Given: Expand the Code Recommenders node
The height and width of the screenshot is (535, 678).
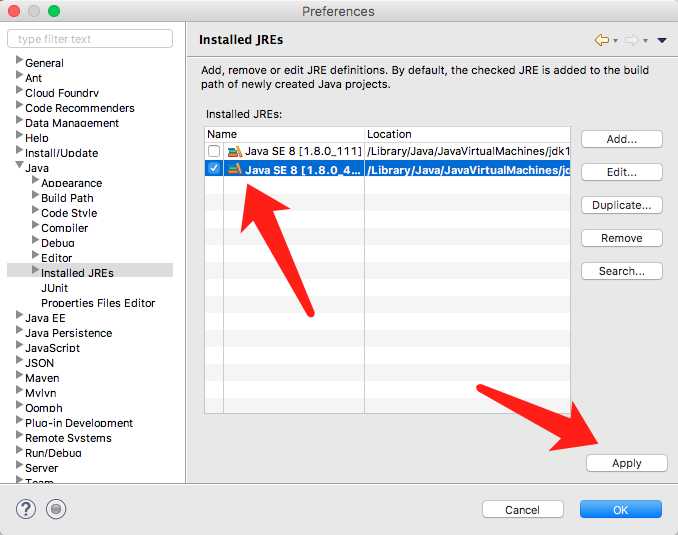Looking at the screenshot, I should point(19,104).
